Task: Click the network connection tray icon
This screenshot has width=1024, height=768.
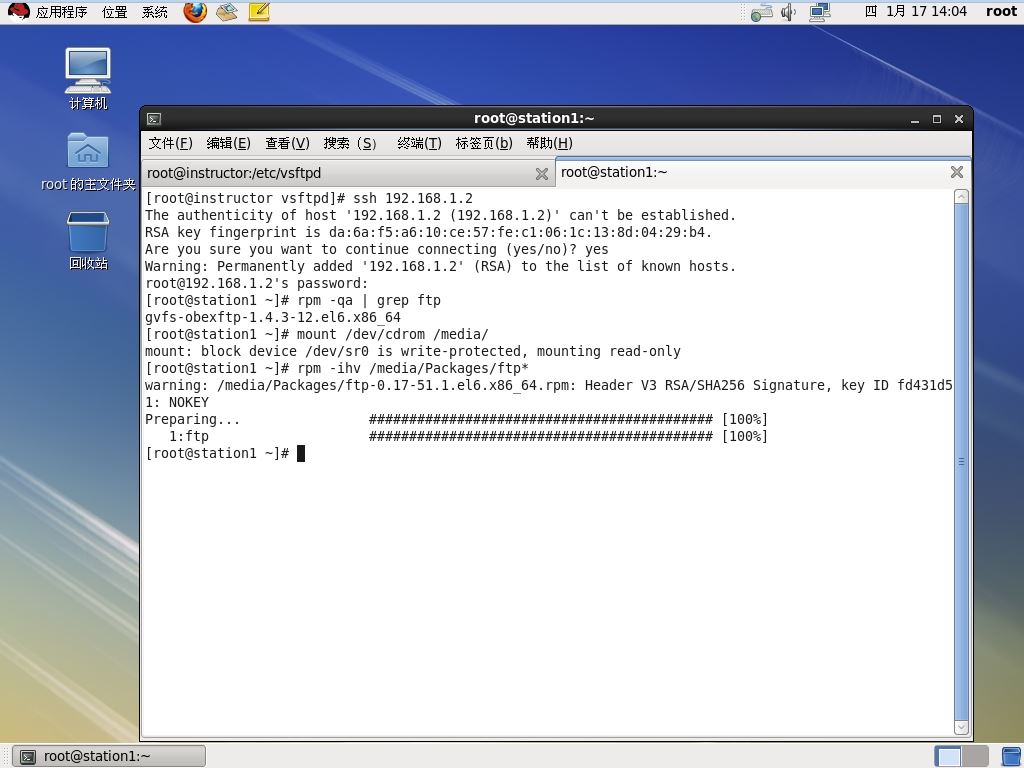Action: click(820, 12)
